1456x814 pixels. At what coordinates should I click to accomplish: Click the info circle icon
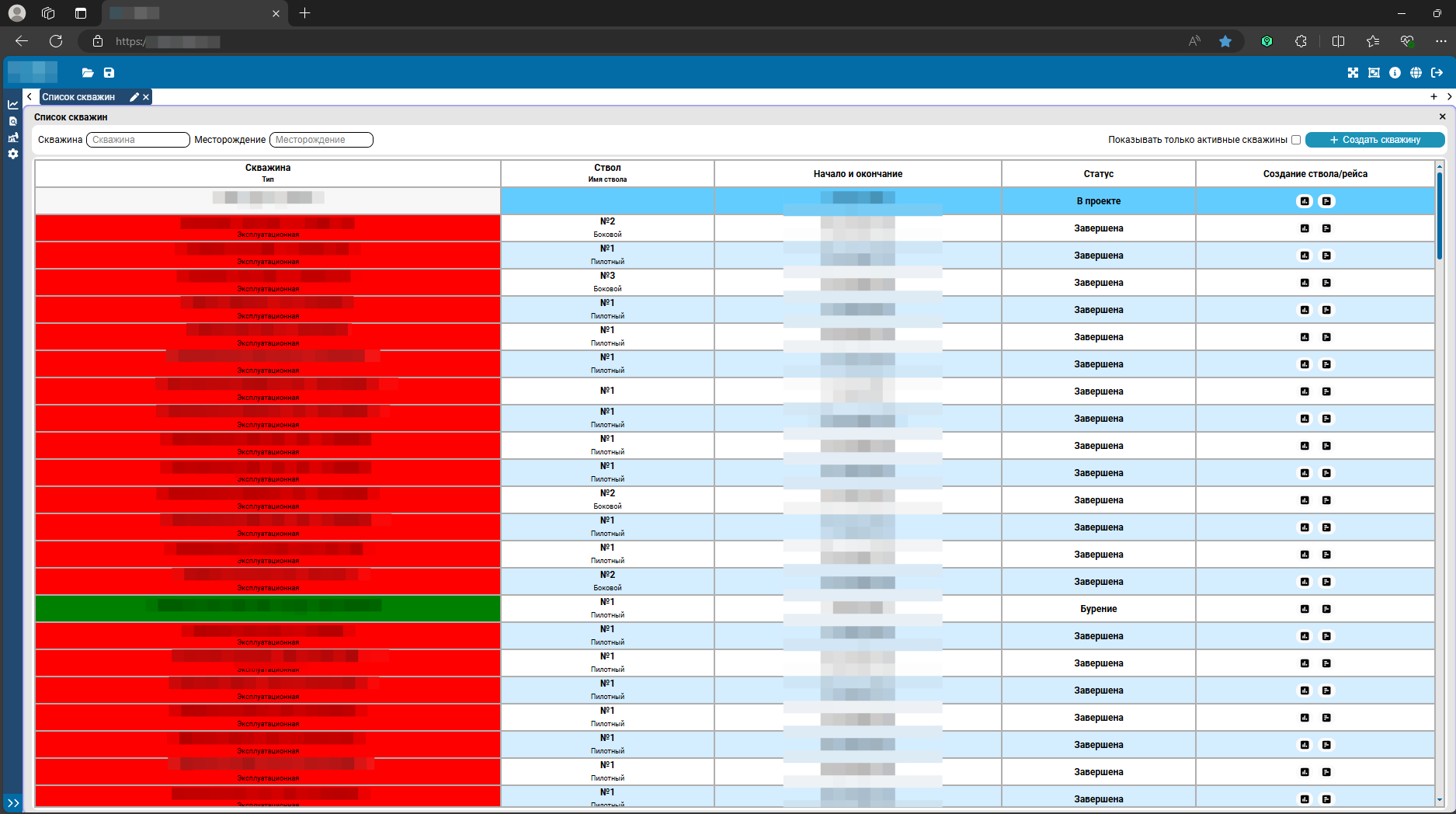[1395, 73]
